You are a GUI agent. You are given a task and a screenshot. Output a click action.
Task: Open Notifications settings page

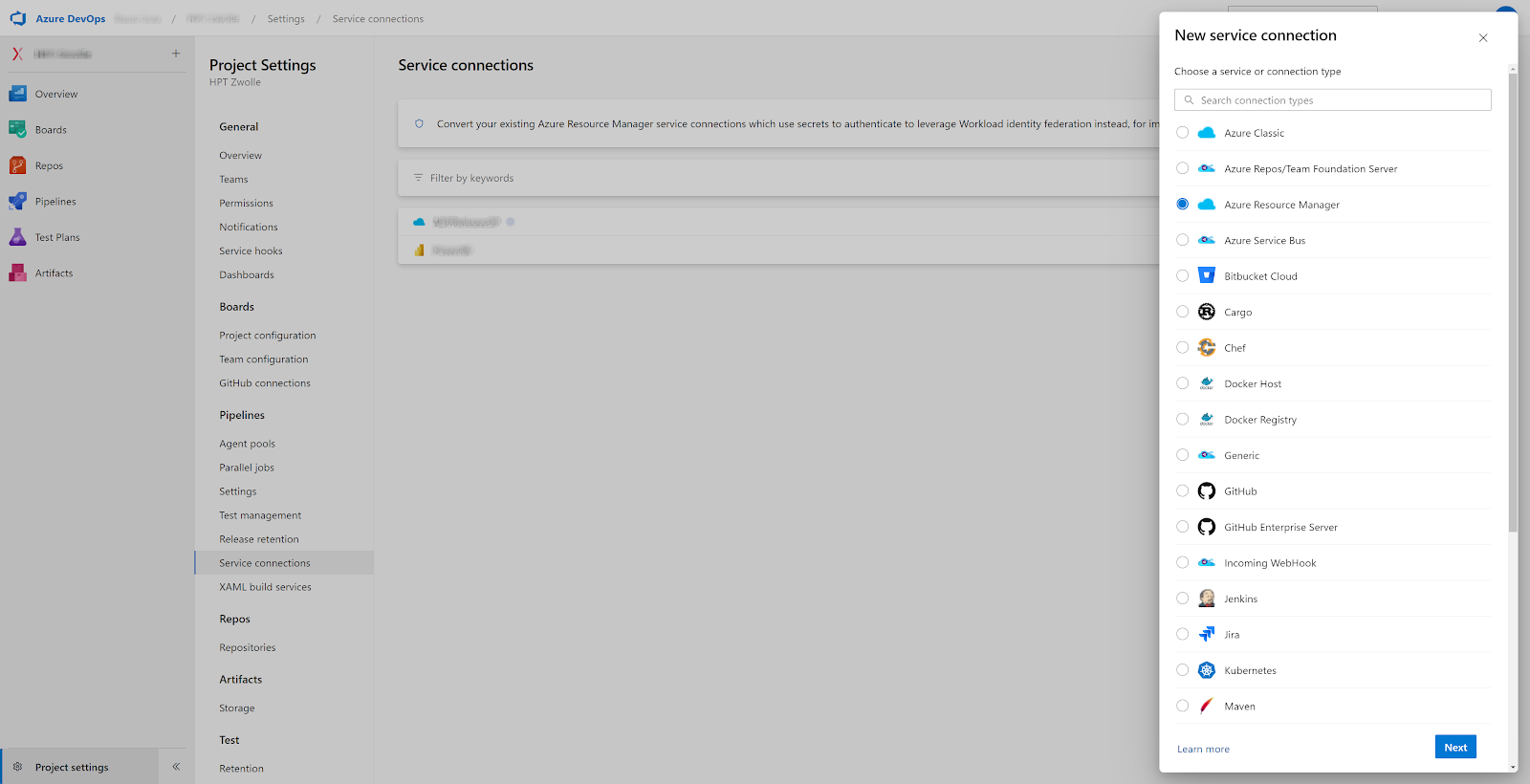249,227
